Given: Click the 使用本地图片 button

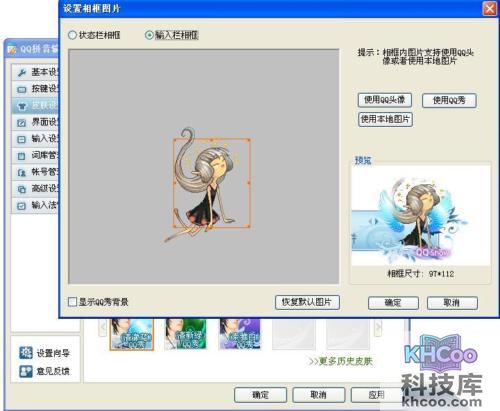Looking at the screenshot, I should pyautogui.click(x=385, y=119).
